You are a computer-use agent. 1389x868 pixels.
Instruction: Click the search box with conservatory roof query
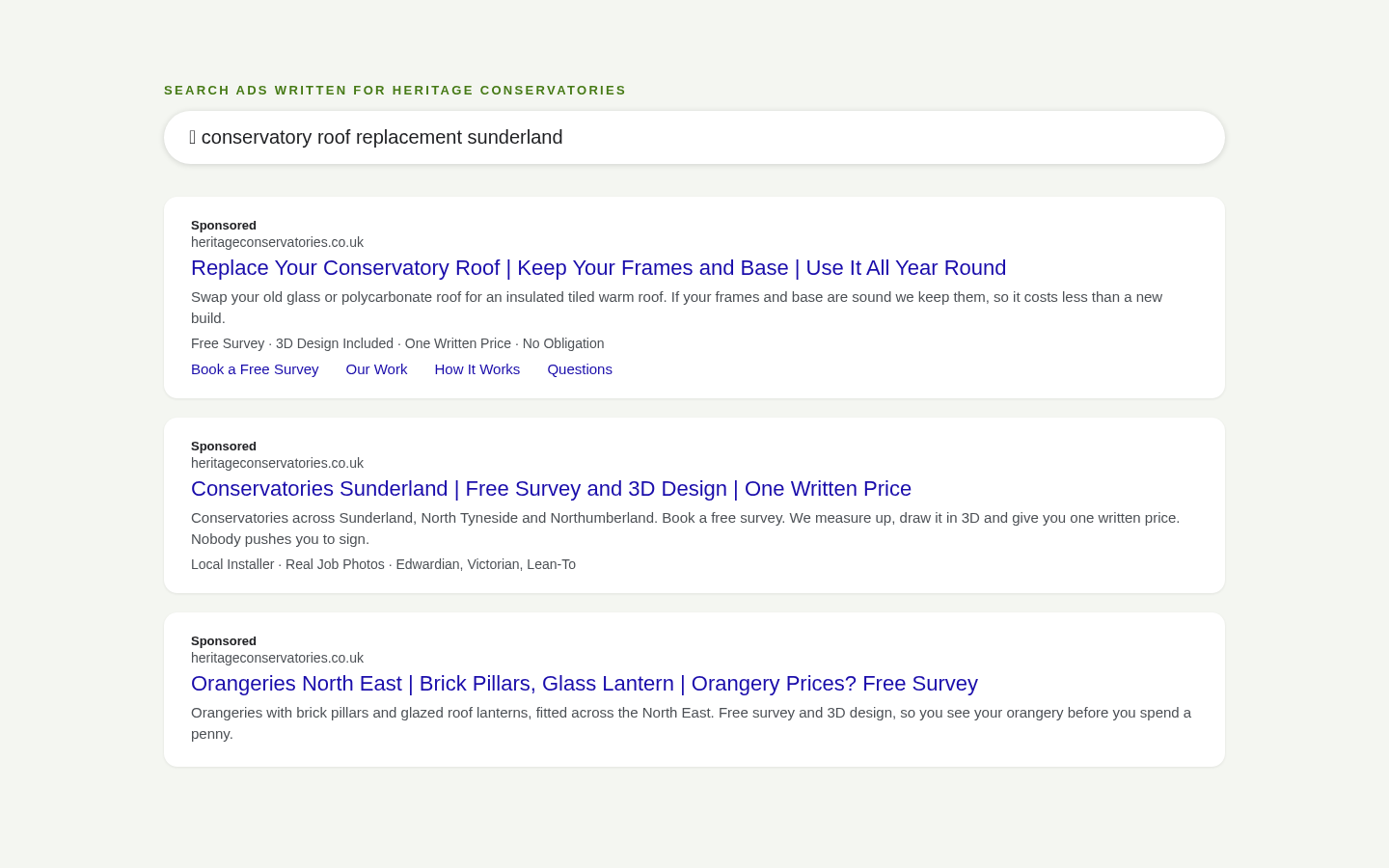coord(694,137)
